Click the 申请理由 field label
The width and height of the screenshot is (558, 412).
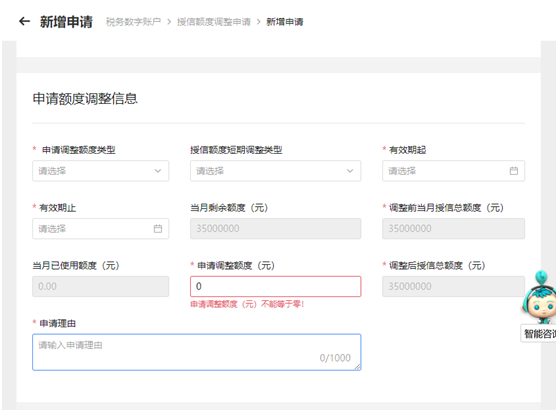[57, 323]
